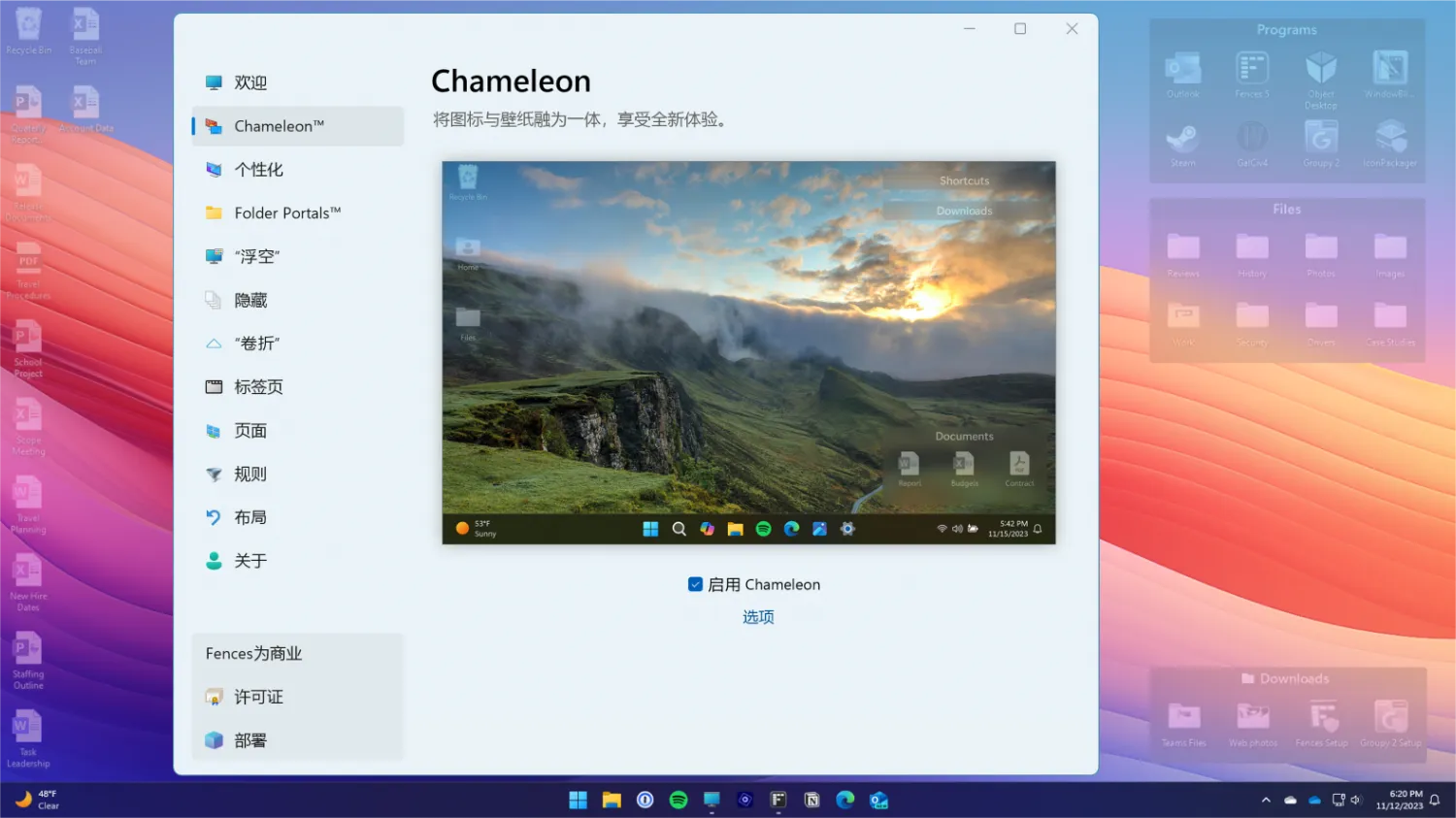Screen dimensions: 1456x818
Task: Show hidden system tray icons
Action: click(1266, 800)
